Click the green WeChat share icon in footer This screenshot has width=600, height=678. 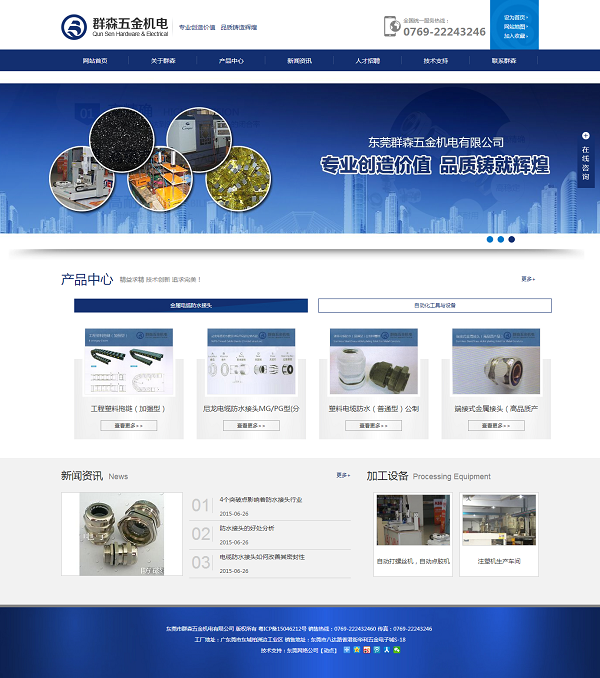[397, 649]
